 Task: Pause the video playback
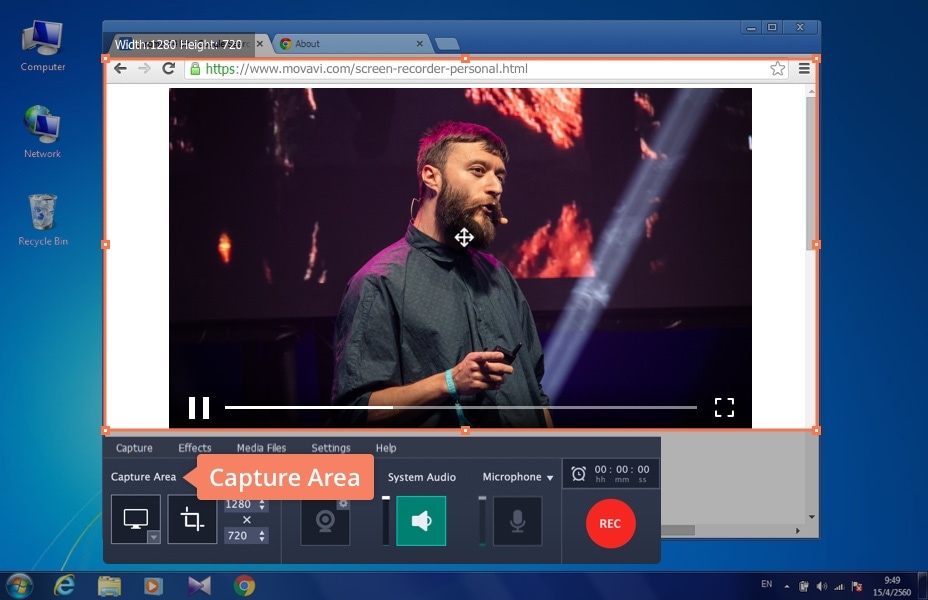pyautogui.click(x=199, y=408)
